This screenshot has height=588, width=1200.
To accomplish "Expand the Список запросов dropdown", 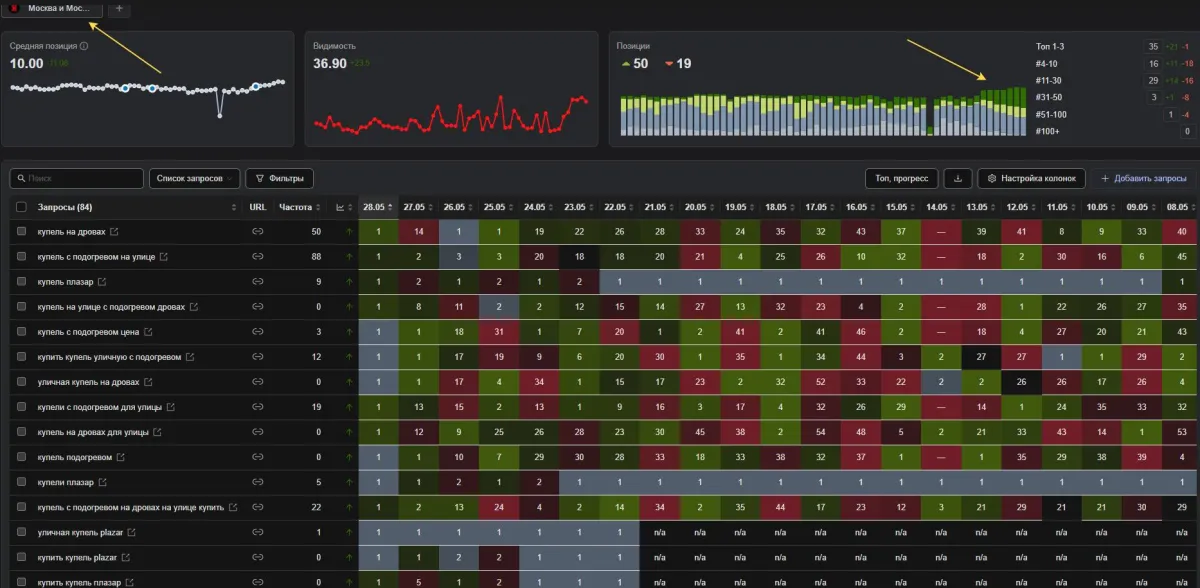I will 195,178.
